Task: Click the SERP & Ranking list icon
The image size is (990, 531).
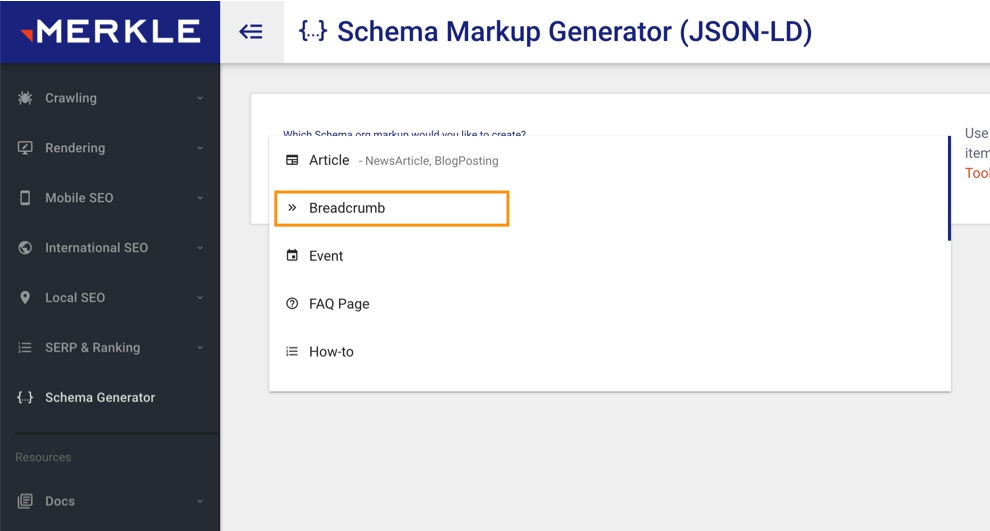Action: pos(25,347)
